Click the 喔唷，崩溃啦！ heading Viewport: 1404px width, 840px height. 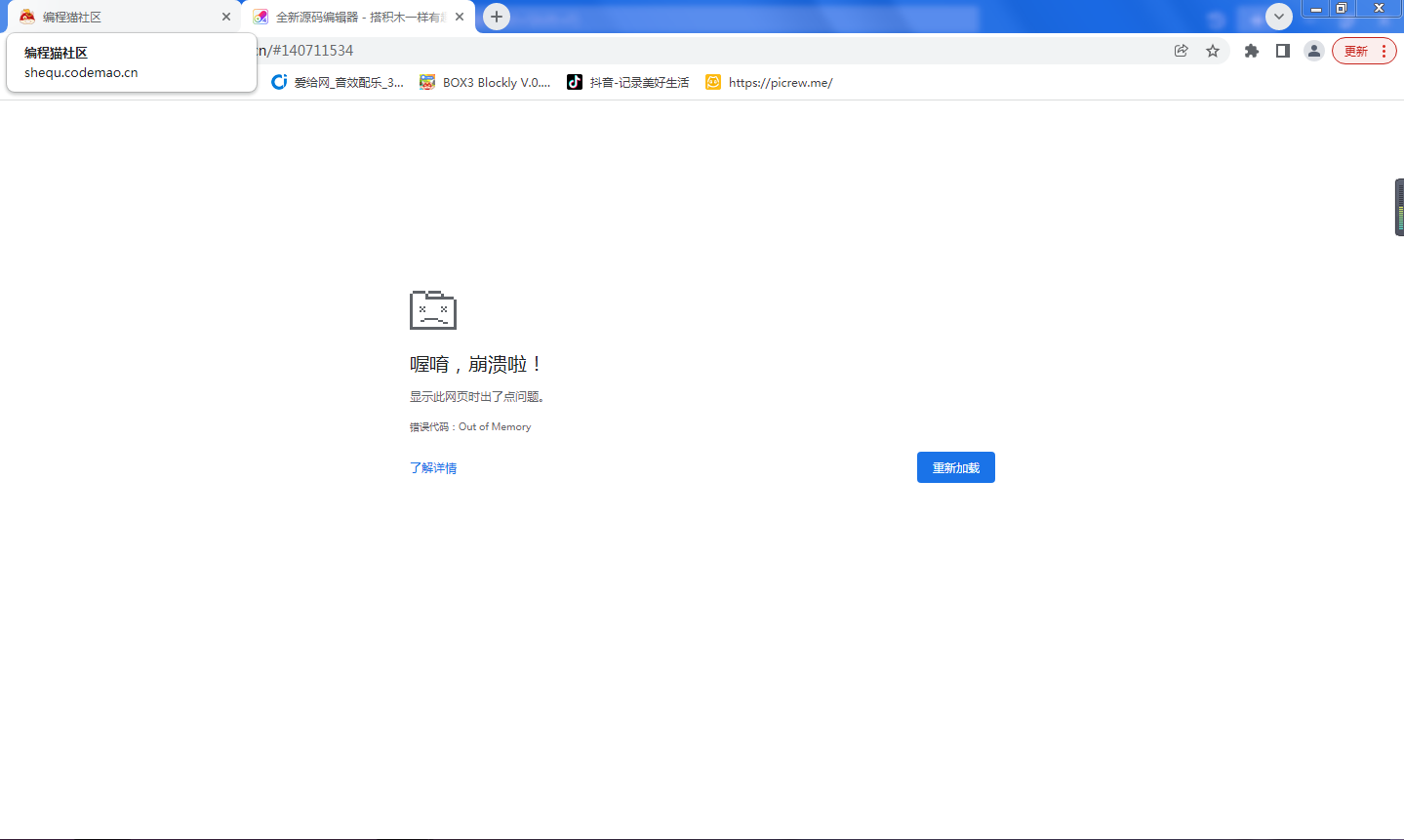click(475, 364)
